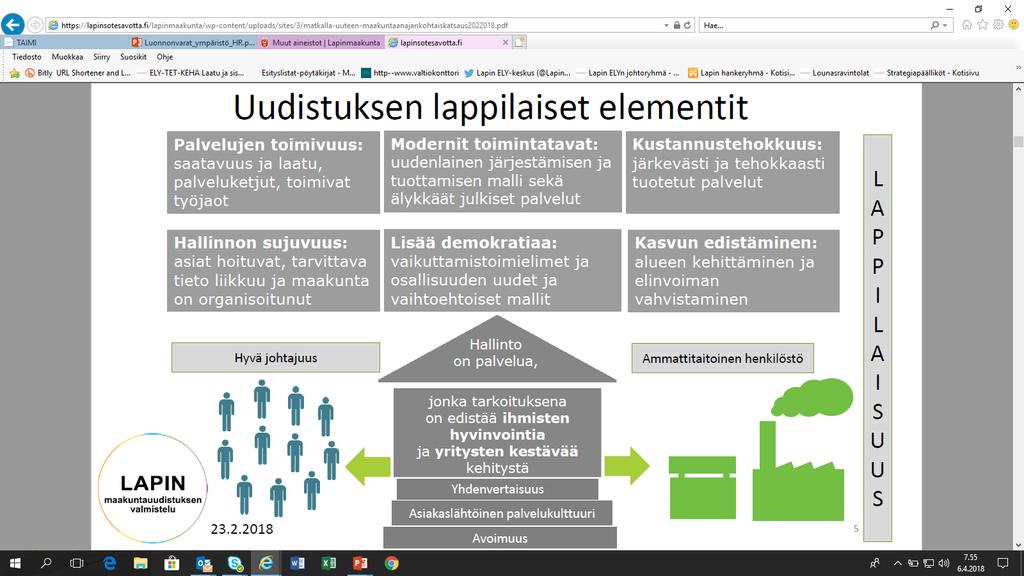Show hidden system tray icons

[897, 563]
